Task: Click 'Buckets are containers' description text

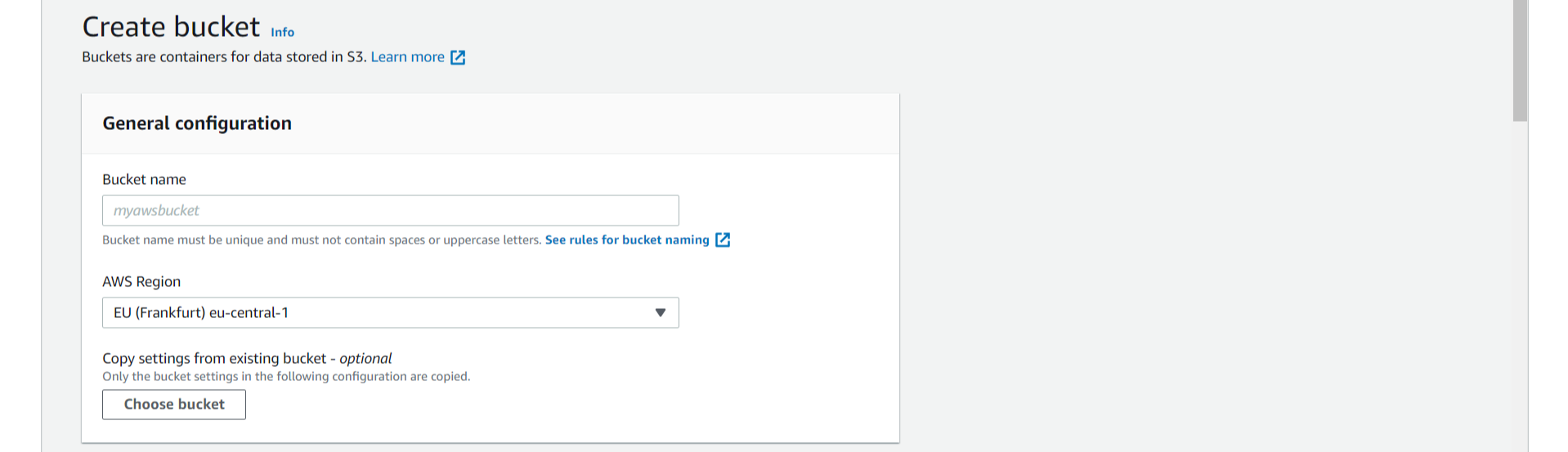Action: tap(224, 57)
